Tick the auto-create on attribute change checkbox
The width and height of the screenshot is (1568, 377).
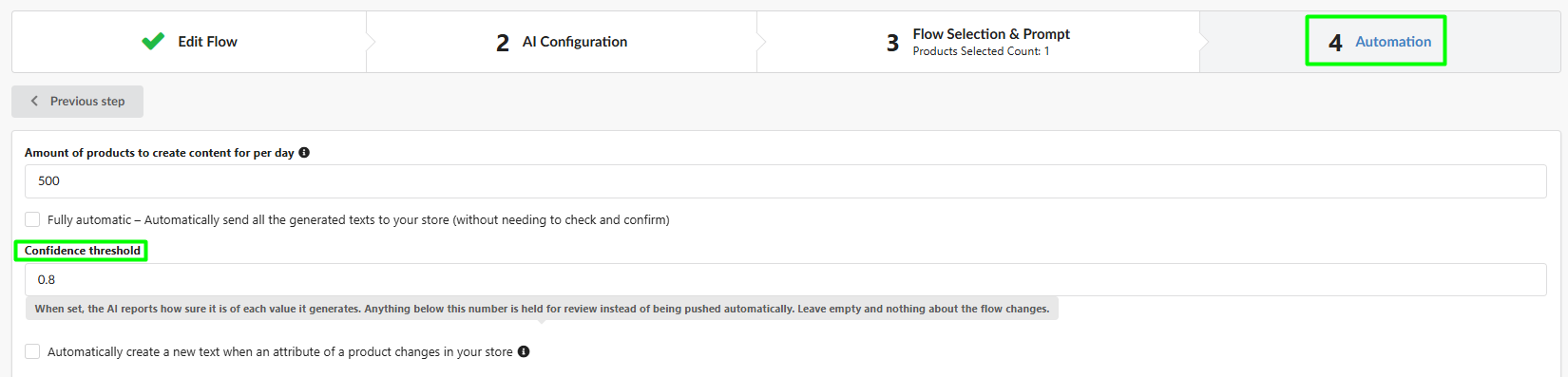coord(32,351)
